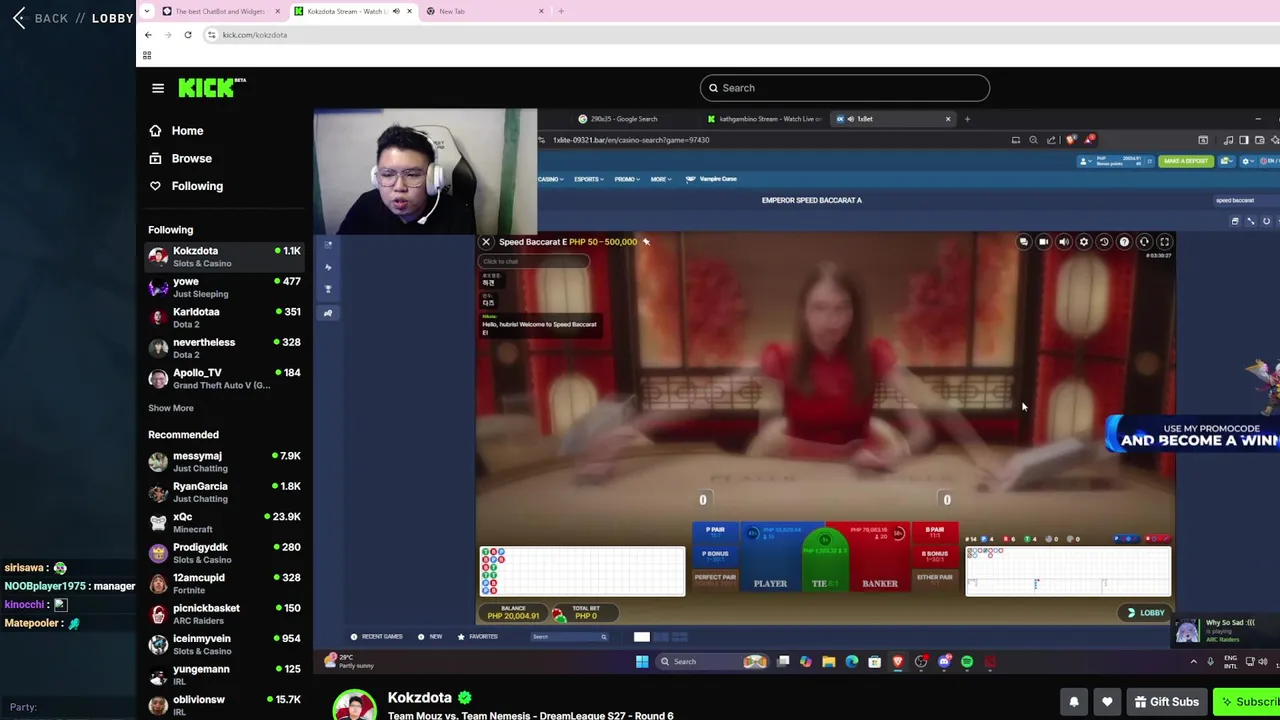Image resolution: width=1280 pixels, height=720 pixels.
Task: Bet on P BONUS side bet
Action: point(715,556)
